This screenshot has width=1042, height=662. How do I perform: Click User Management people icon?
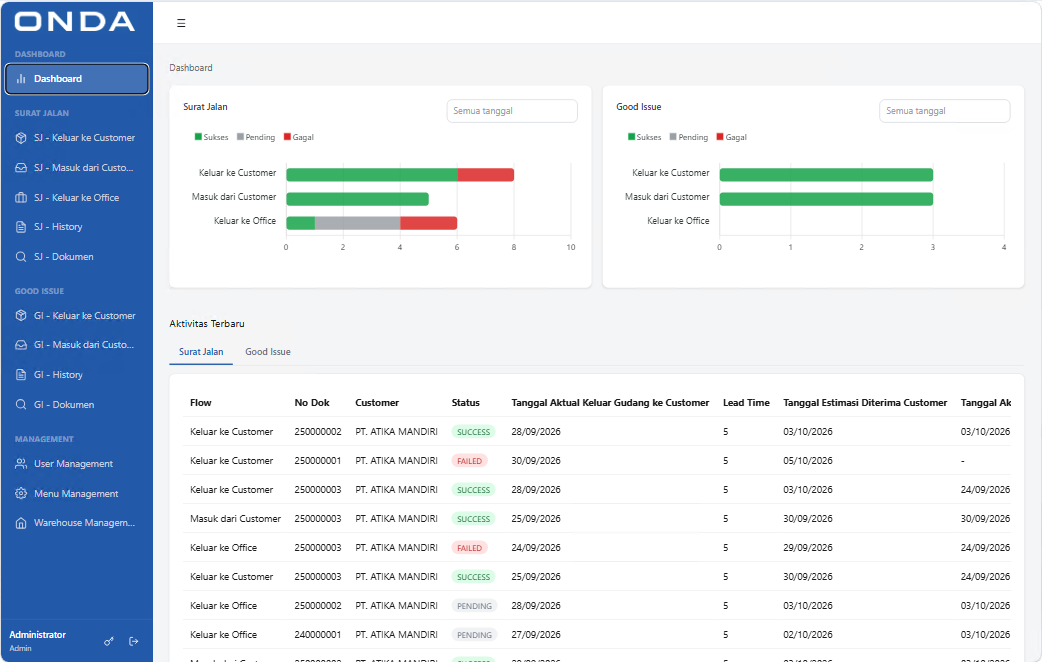(21, 464)
